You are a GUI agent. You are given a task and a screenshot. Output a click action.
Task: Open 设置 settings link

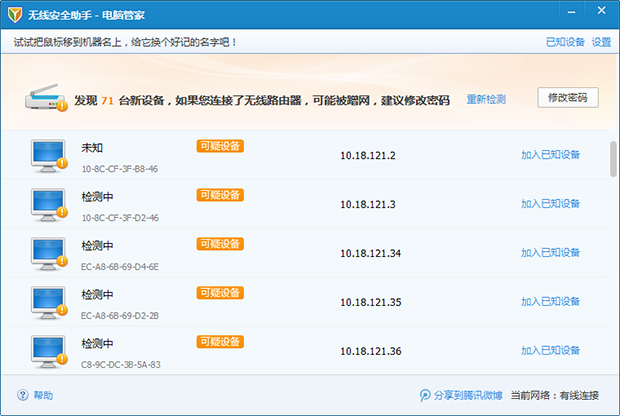(601, 42)
